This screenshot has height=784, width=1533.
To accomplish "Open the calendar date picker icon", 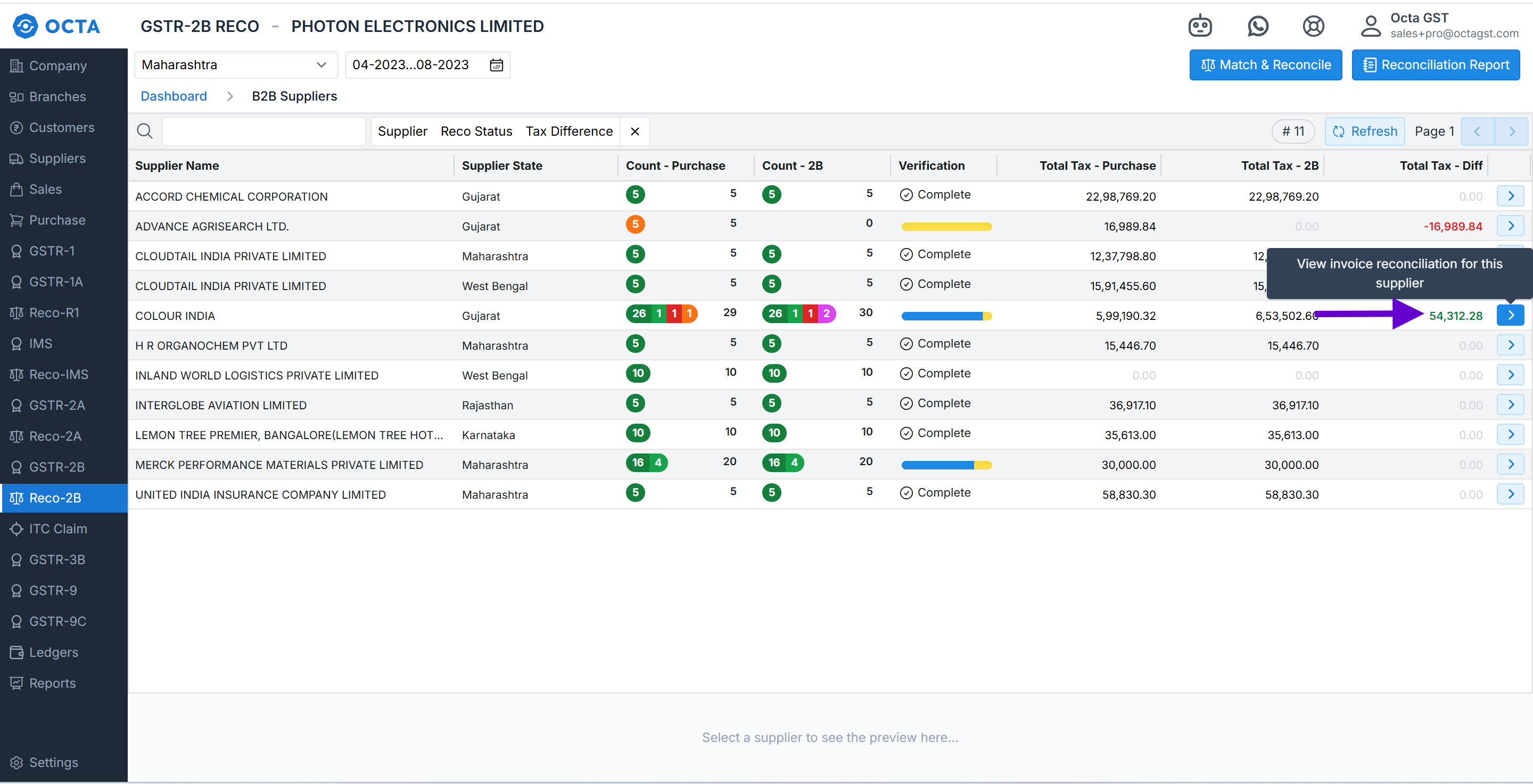I will tap(496, 65).
